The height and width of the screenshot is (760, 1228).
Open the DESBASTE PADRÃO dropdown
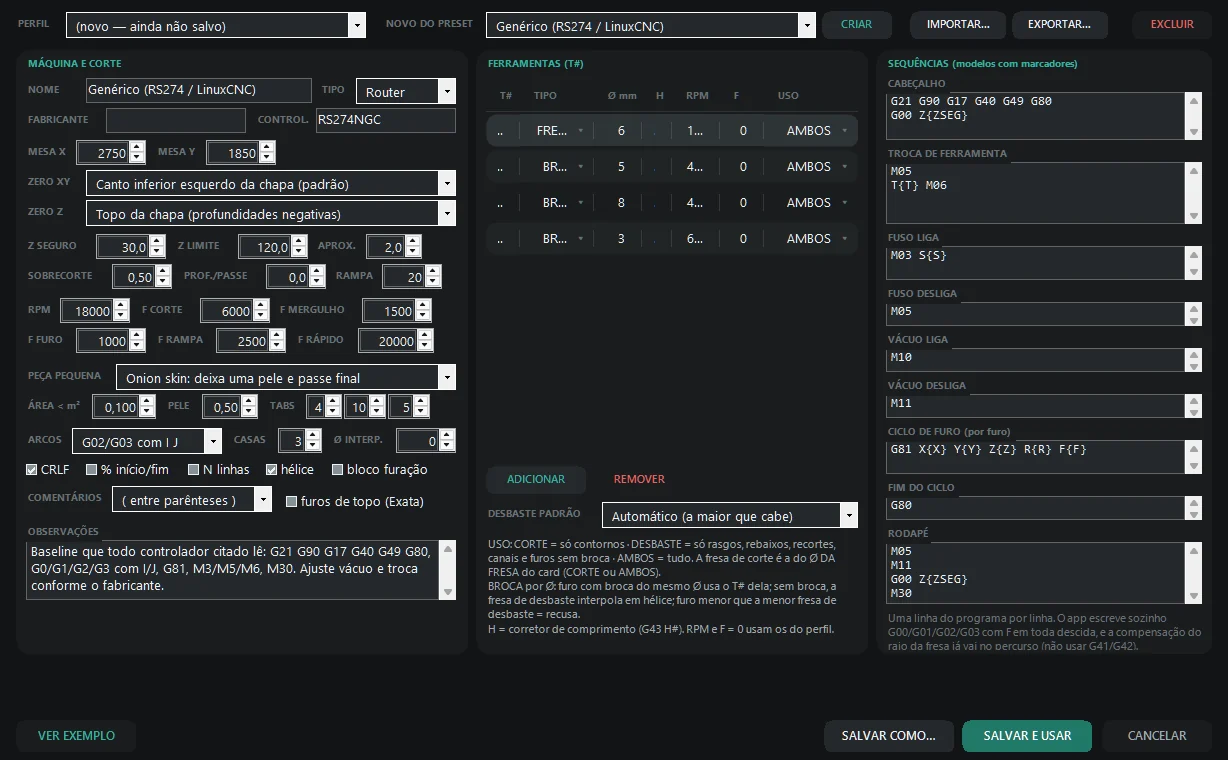pos(729,515)
